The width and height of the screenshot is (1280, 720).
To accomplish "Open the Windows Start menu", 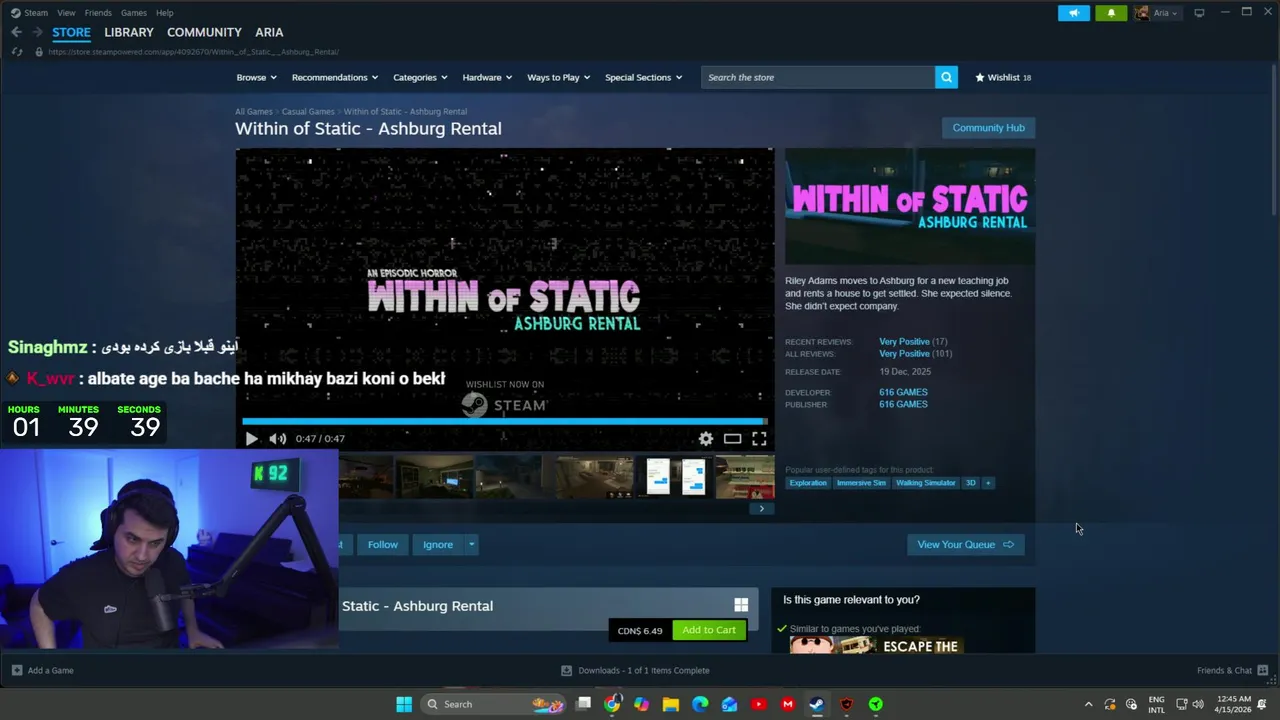I will [x=404, y=704].
